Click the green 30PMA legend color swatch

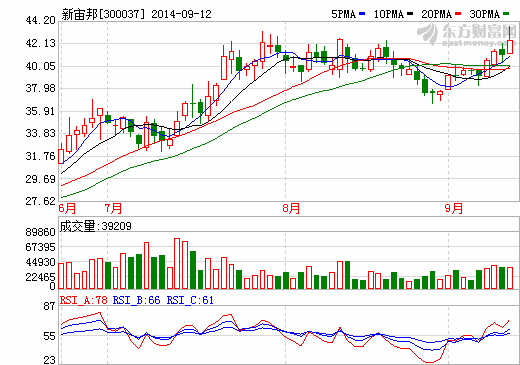click(x=506, y=14)
